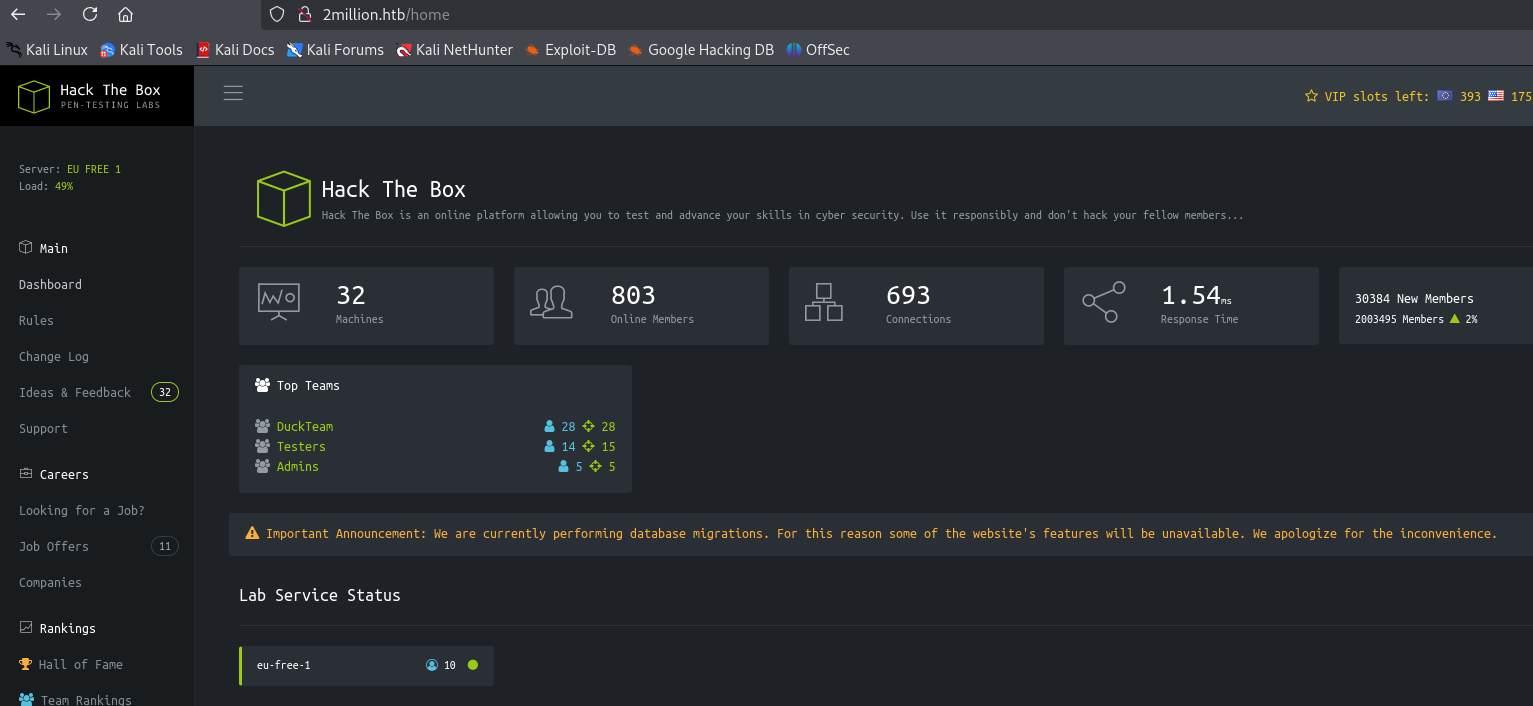This screenshot has height=706, width=1533.
Task: Click the Connections network icon
Action: coord(824,302)
